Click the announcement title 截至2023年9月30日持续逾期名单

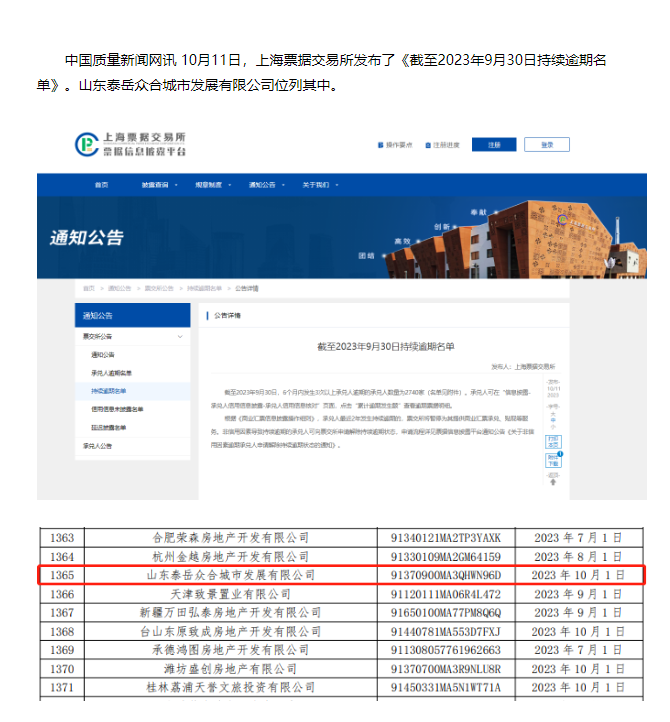click(386, 346)
